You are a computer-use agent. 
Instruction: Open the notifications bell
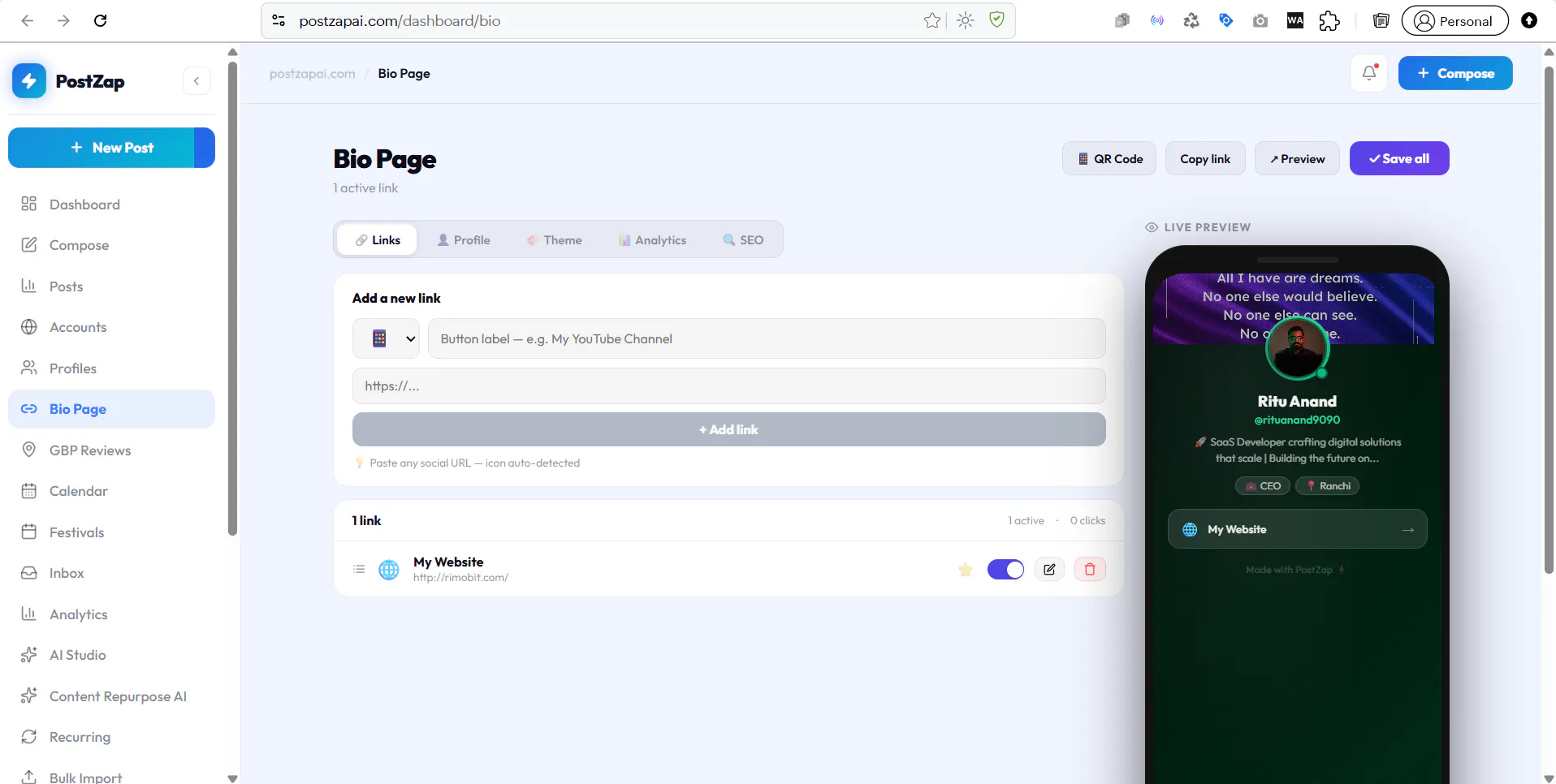[x=1369, y=73]
